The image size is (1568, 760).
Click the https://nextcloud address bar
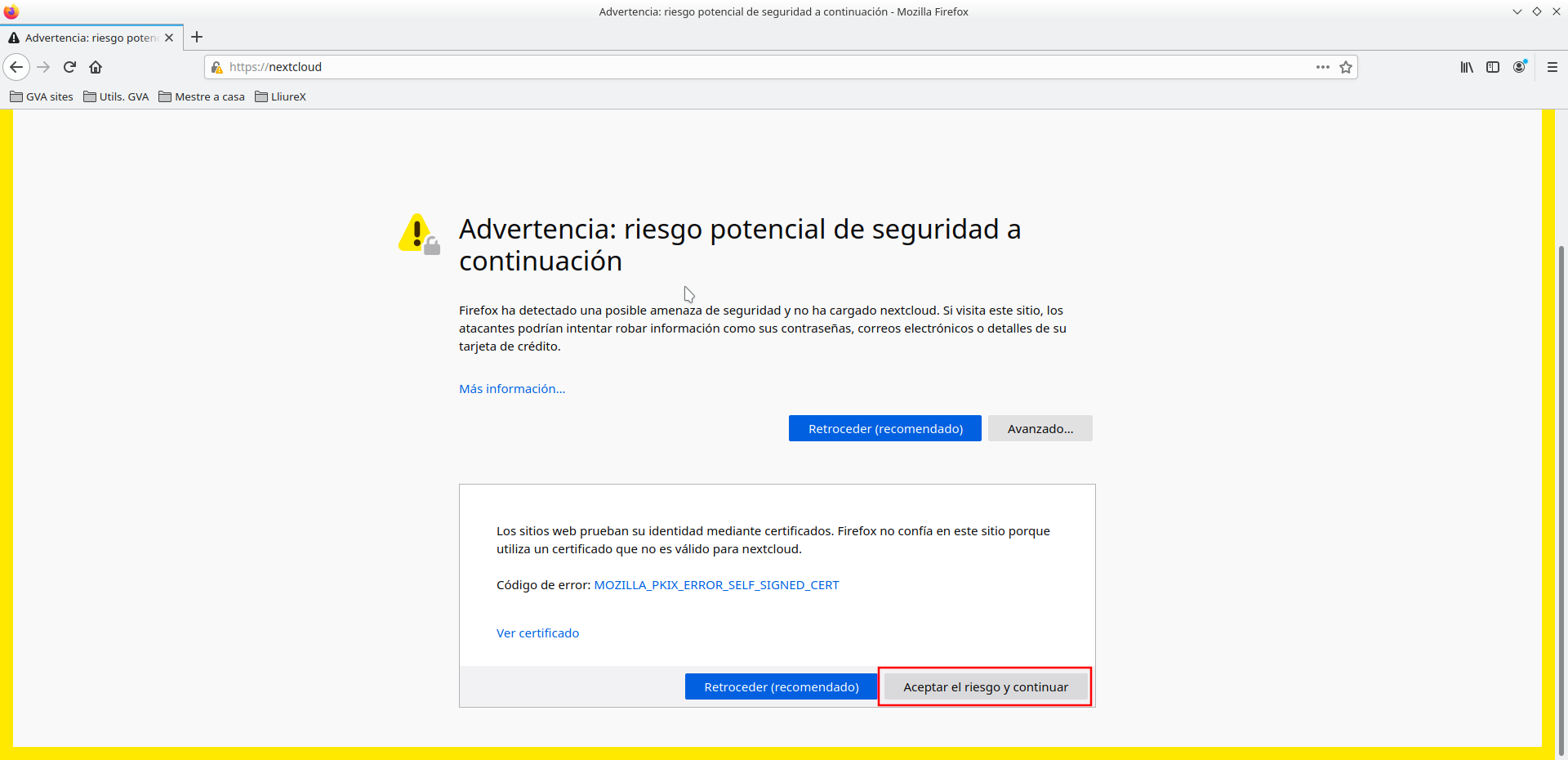pos(735,67)
